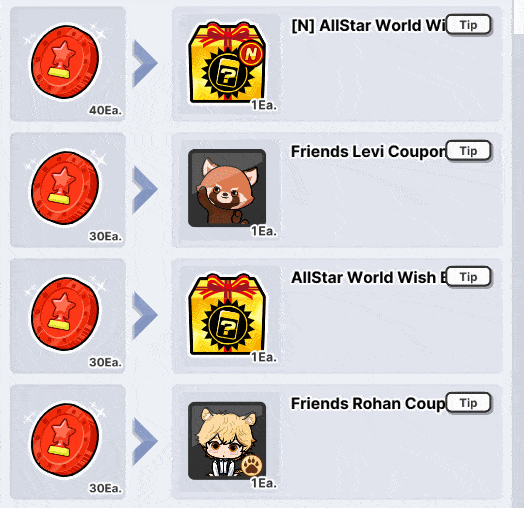The height and width of the screenshot is (508, 524).
Task: Click the Friends Levi Coupon title text
Action: point(369,152)
